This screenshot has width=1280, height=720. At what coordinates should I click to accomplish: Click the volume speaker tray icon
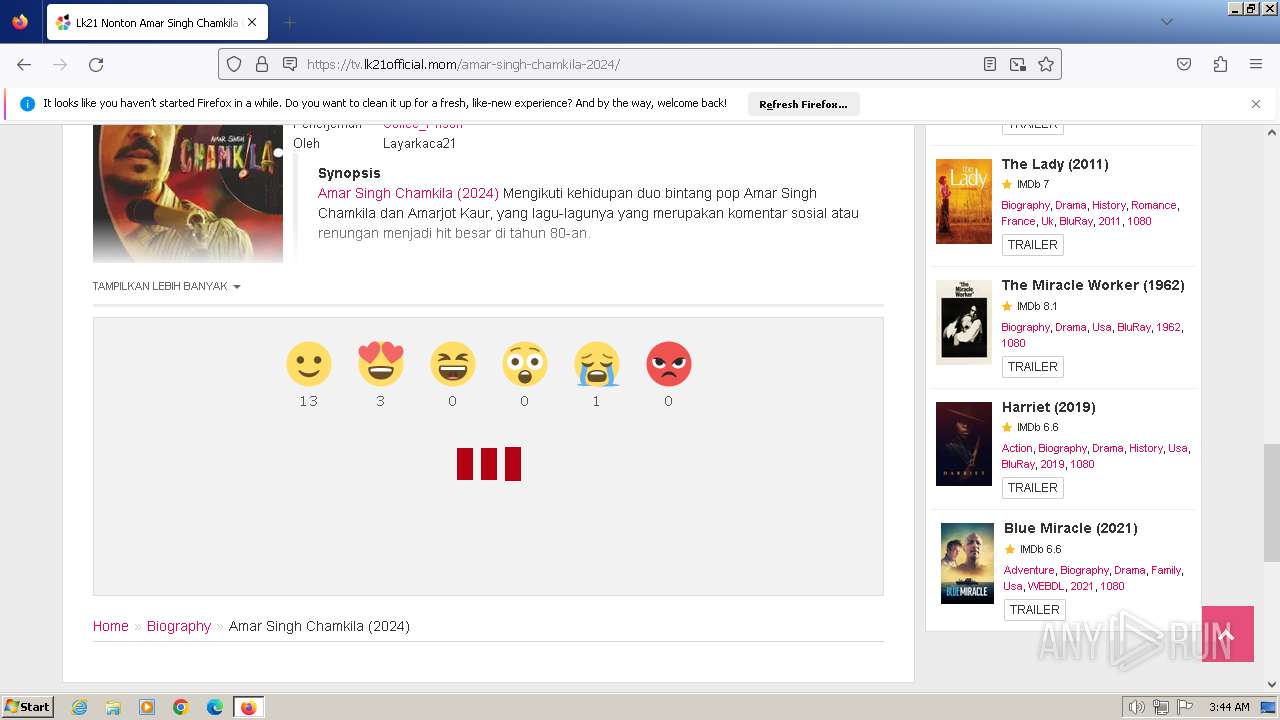pos(1137,707)
